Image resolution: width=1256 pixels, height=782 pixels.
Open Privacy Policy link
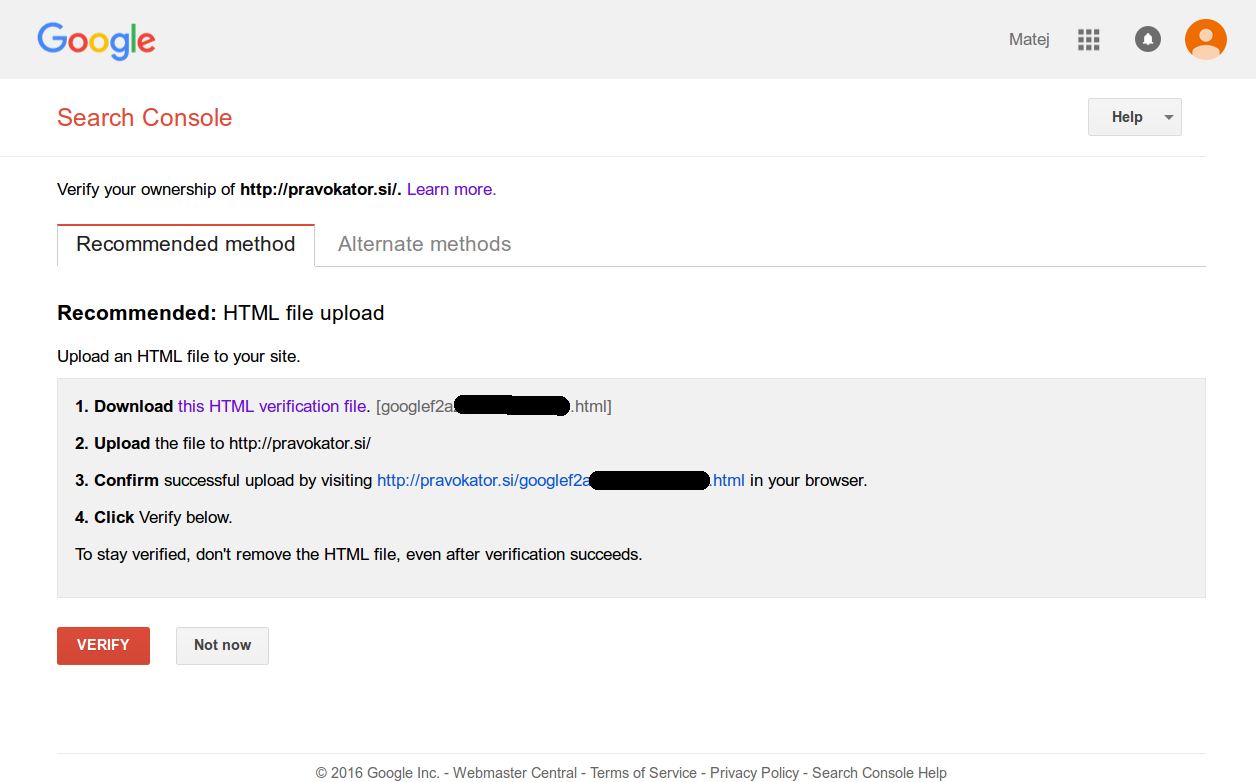755,773
